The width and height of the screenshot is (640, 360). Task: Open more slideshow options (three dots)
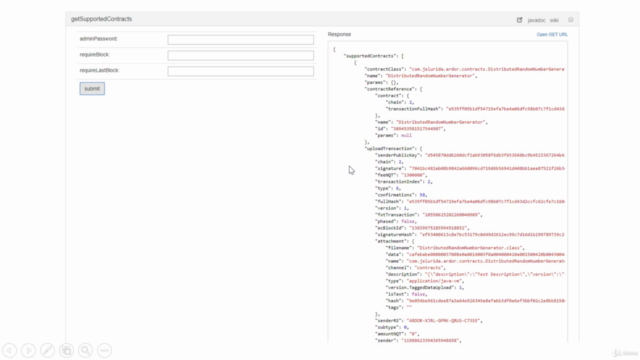104,351
